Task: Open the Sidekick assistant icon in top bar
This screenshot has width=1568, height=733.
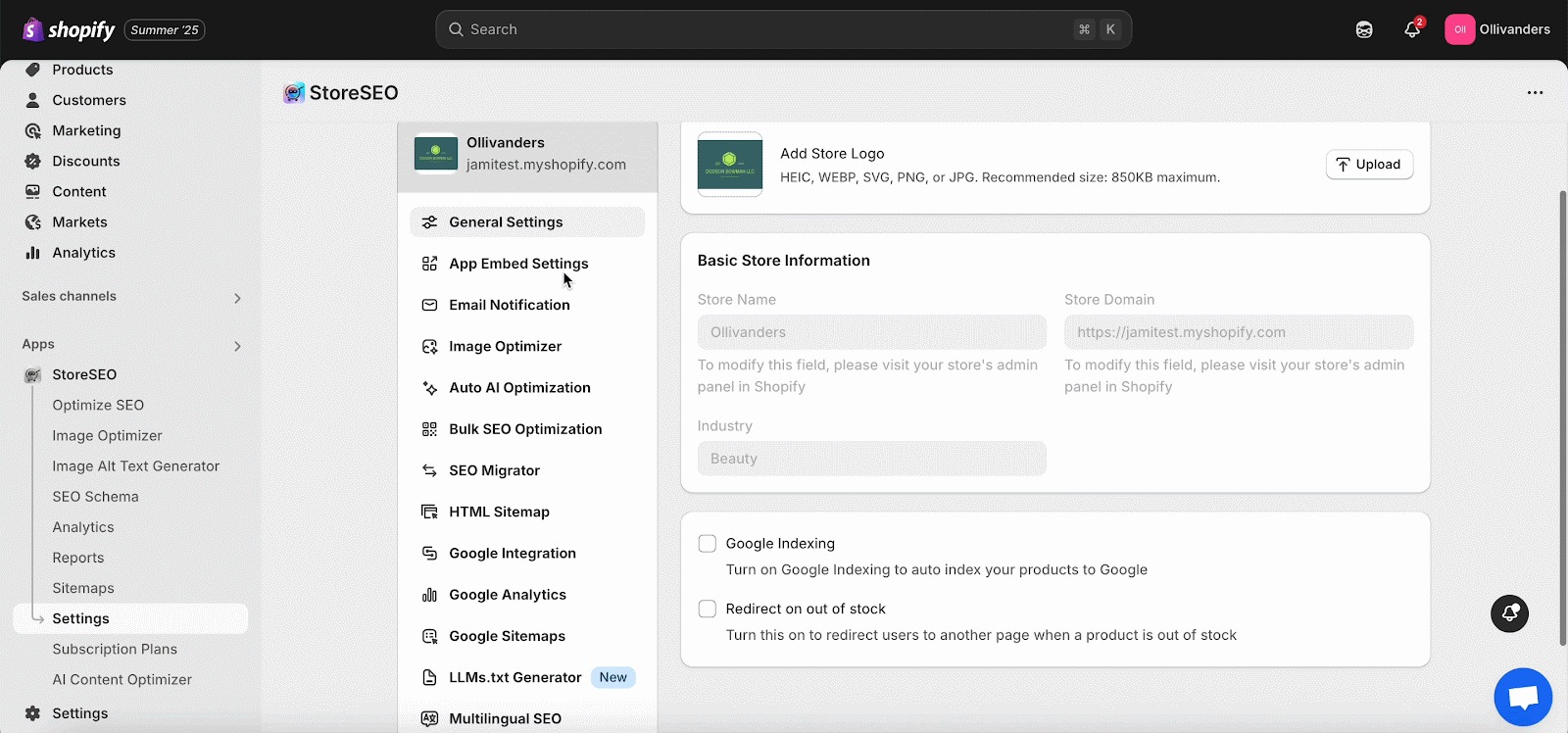Action: click(1364, 29)
